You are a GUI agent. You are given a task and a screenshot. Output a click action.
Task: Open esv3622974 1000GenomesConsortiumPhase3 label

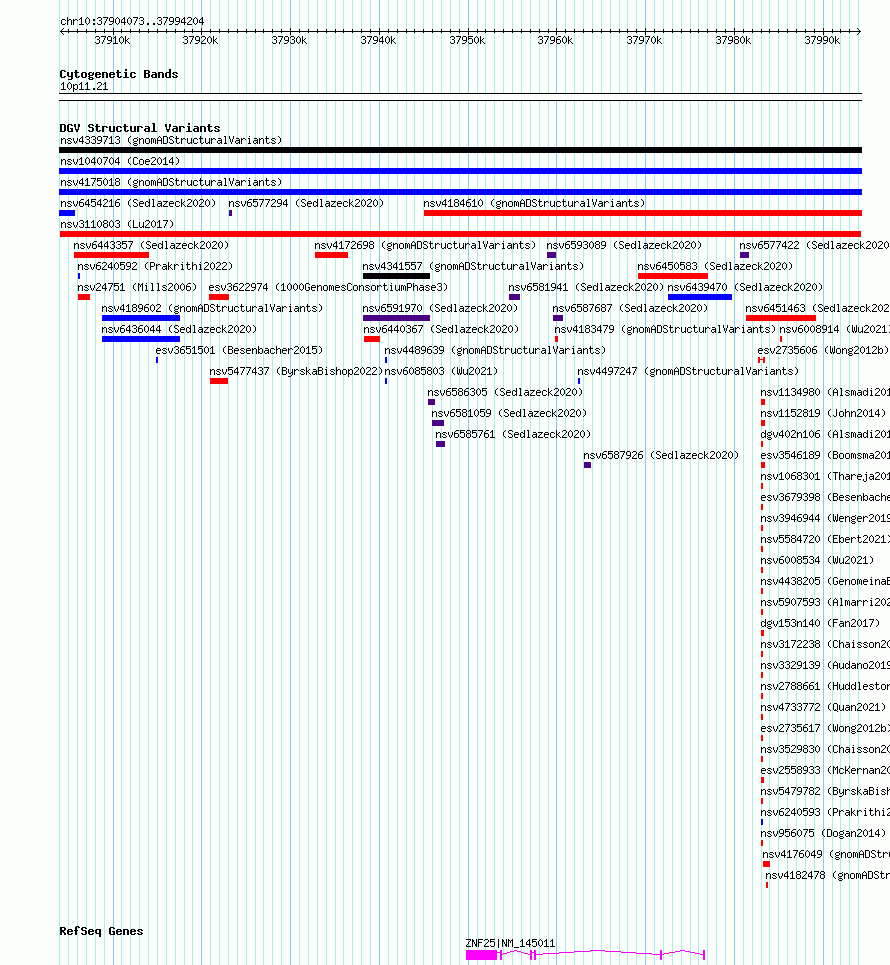(328, 287)
